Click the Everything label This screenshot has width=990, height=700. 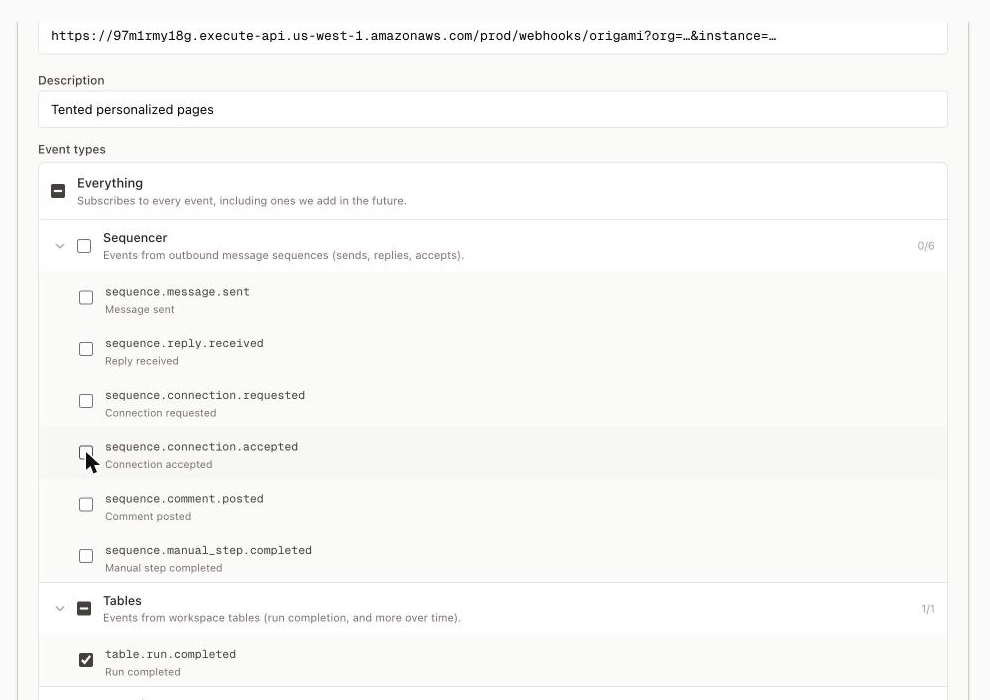110,183
